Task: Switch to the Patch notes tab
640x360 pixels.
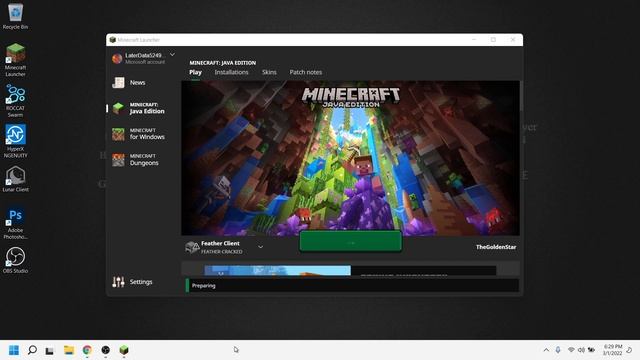Action: tap(306, 72)
